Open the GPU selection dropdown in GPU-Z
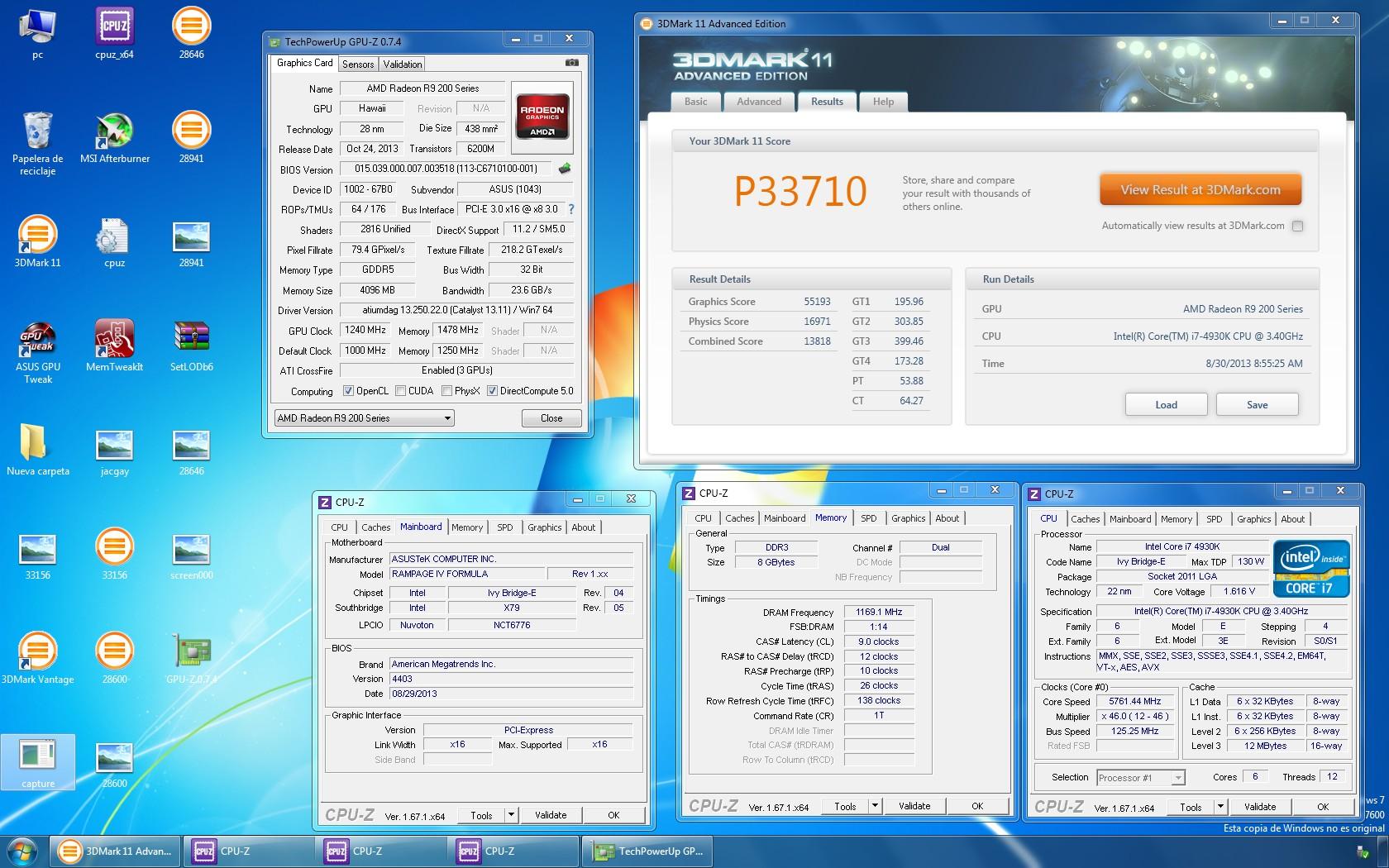Image resolution: width=1389 pixels, height=868 pixels. click(364, 418)
